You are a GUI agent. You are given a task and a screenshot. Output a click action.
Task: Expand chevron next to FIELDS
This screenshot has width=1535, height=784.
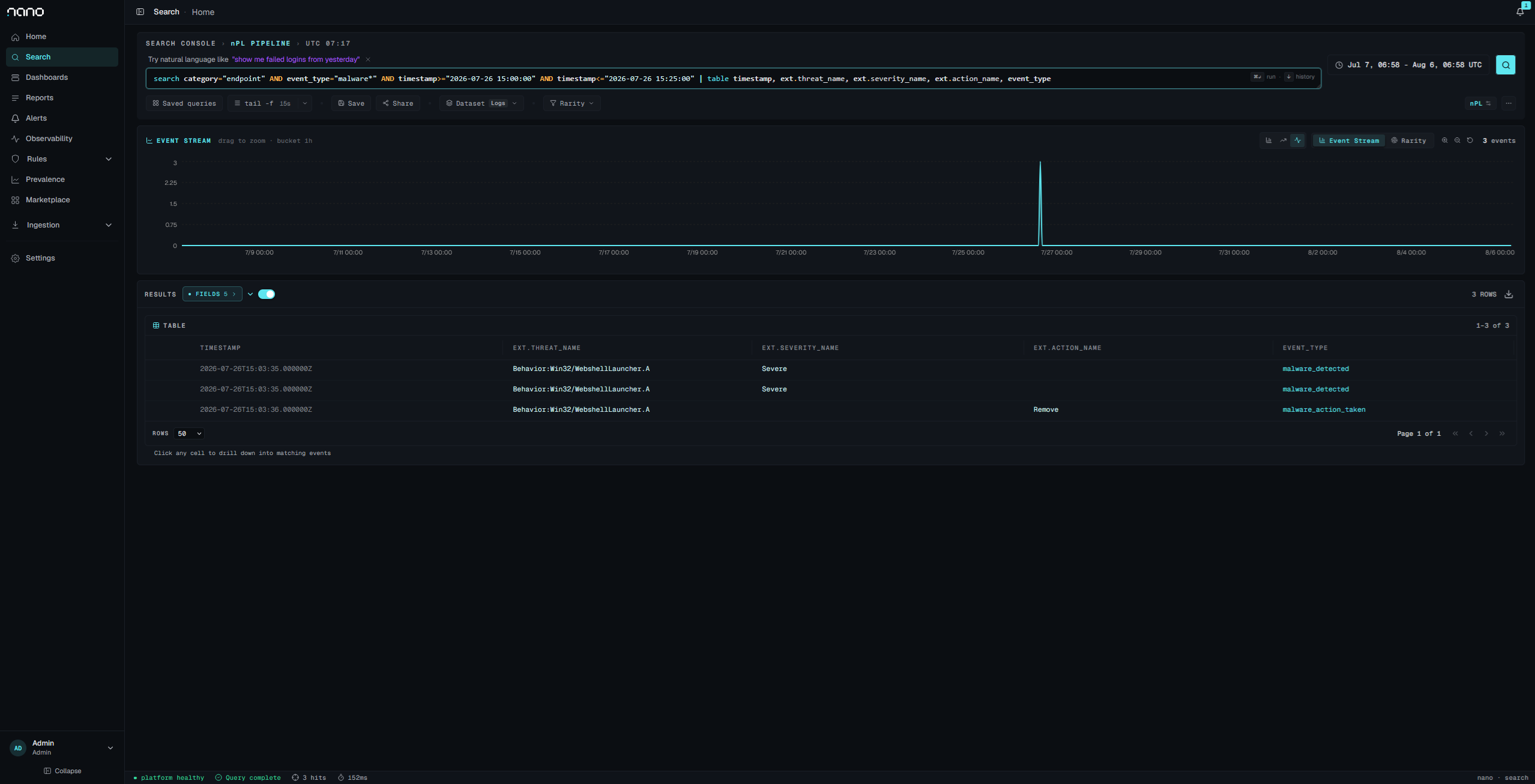point(250,294)
